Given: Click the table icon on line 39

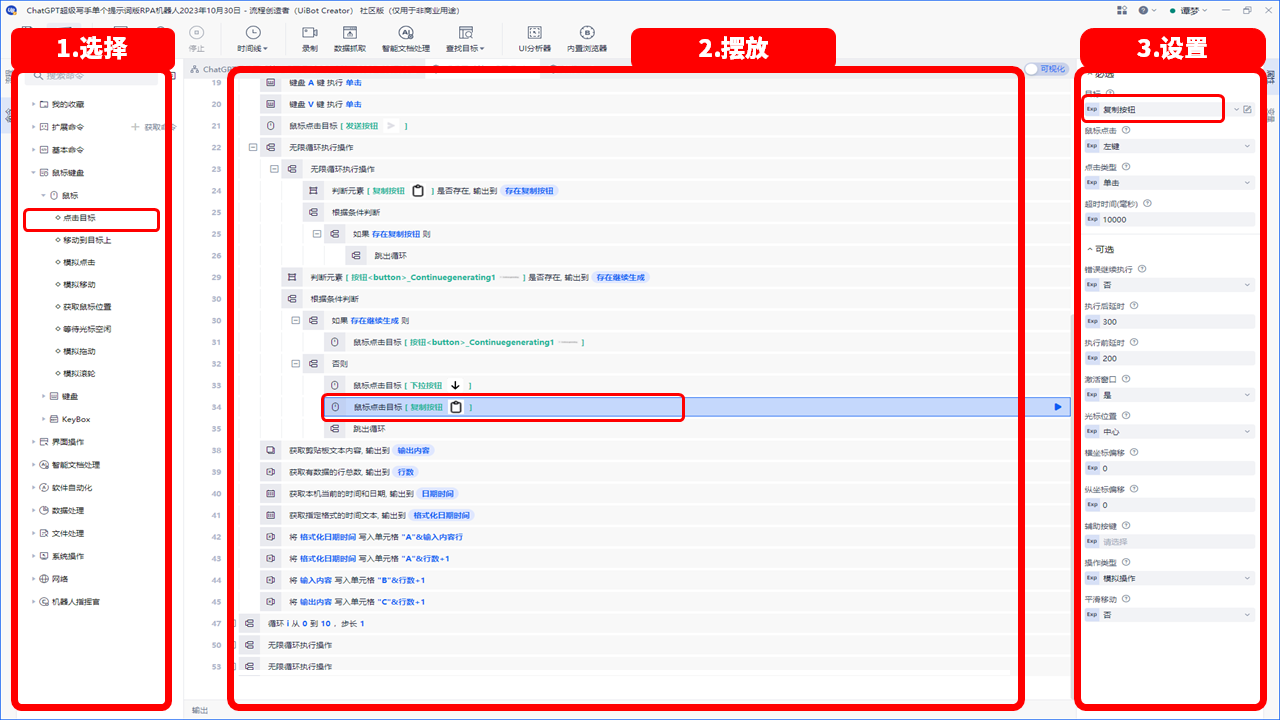Looking at the screenshot, I should pyautogui.click(x=270, y=472).
